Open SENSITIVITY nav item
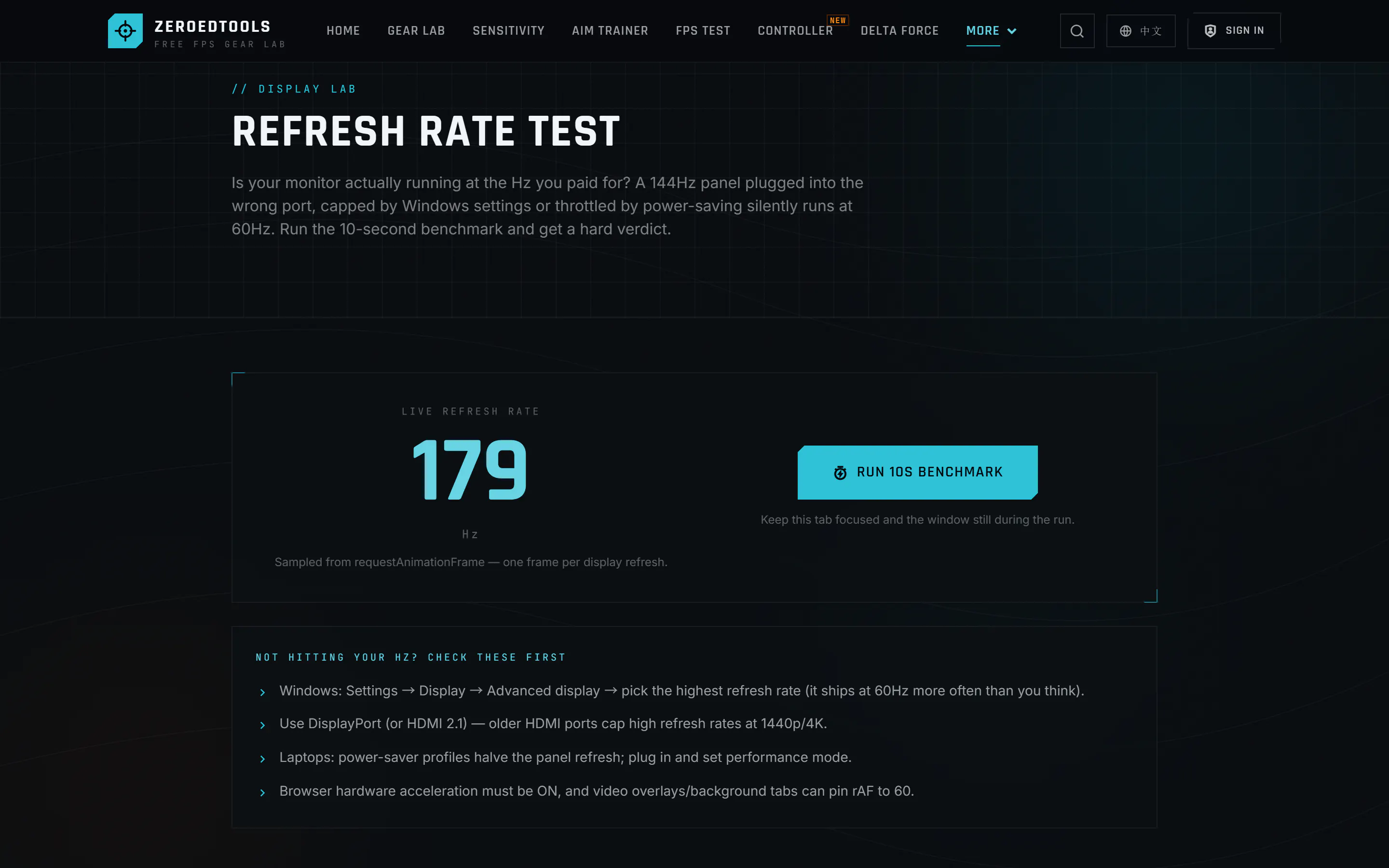1389x868 pixels. click(x=508, y=31)
